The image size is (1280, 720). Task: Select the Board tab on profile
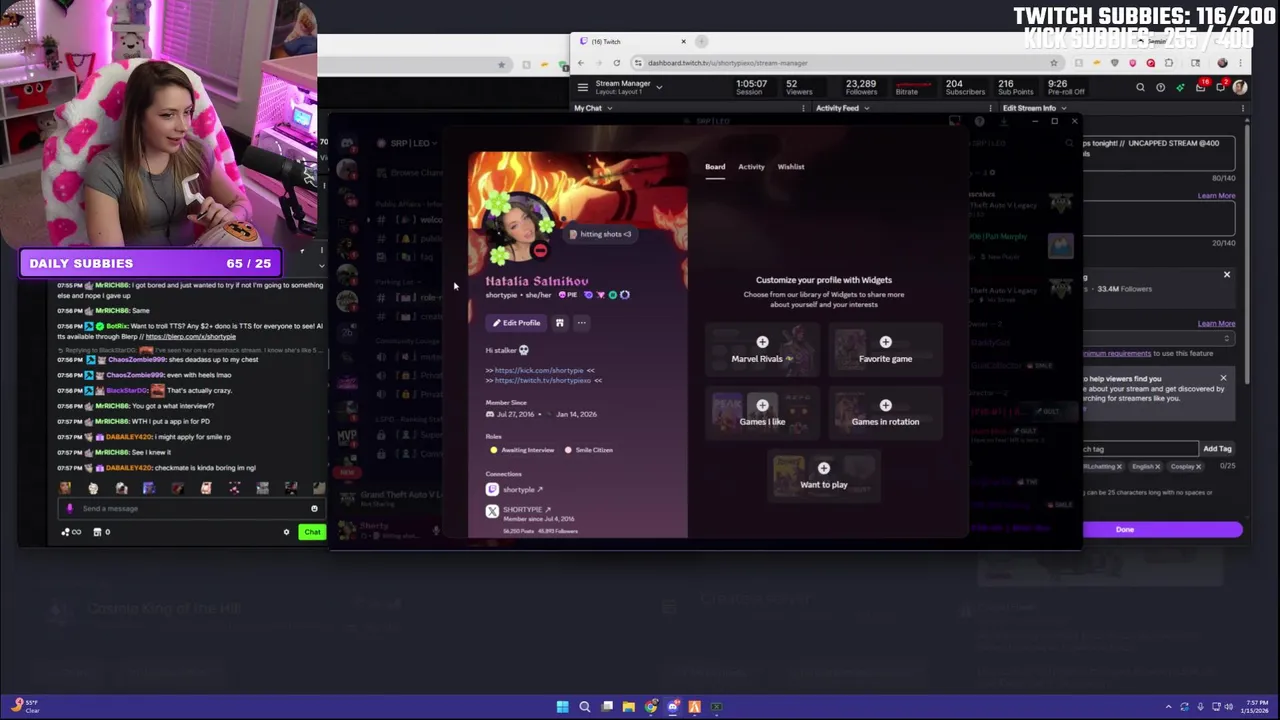(715, 167)
